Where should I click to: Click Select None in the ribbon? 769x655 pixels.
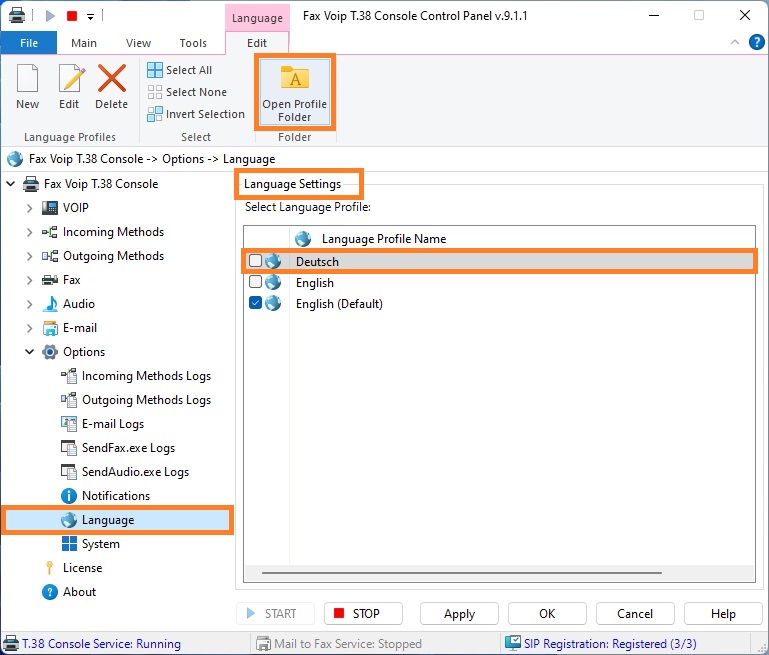tap(187, 92)
